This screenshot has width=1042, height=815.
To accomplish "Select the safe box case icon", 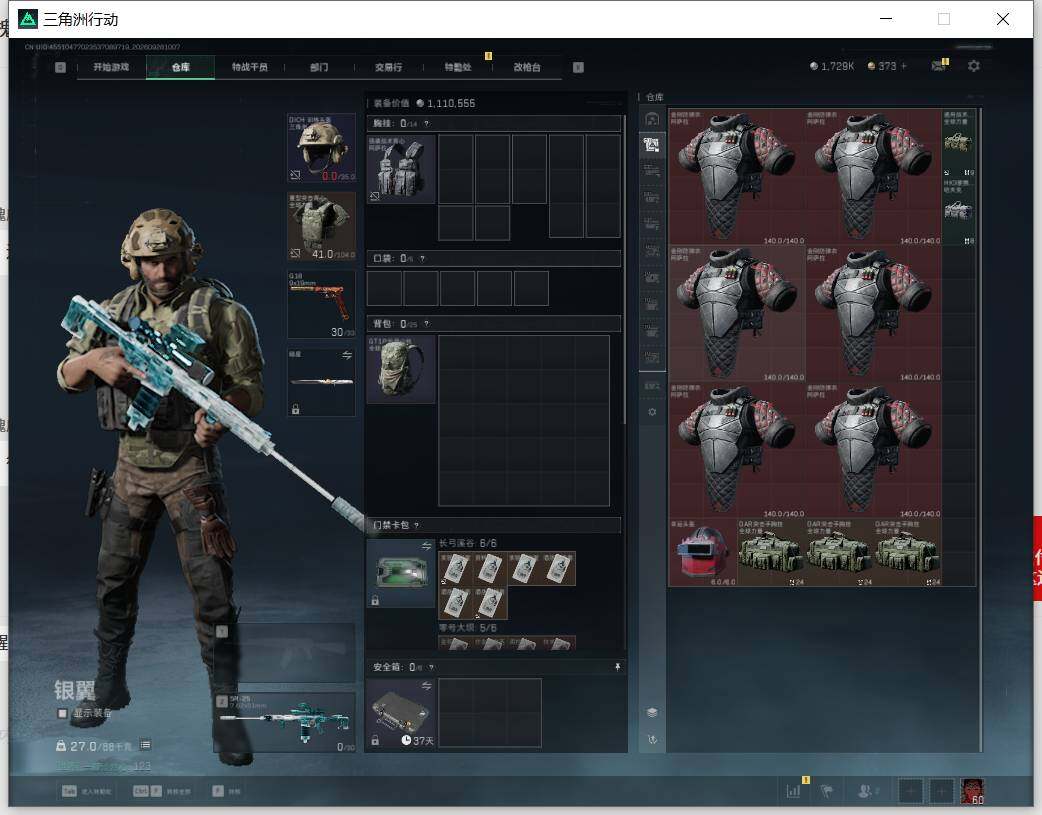I will coord(401,713).
